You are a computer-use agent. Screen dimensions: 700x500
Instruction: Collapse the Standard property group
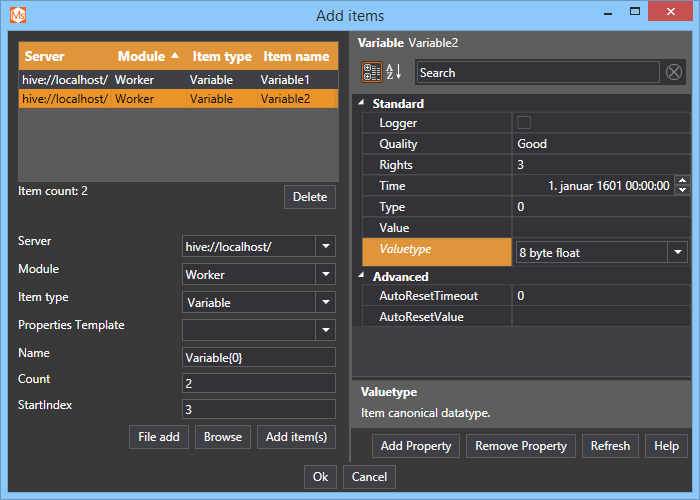coord(361,104)
